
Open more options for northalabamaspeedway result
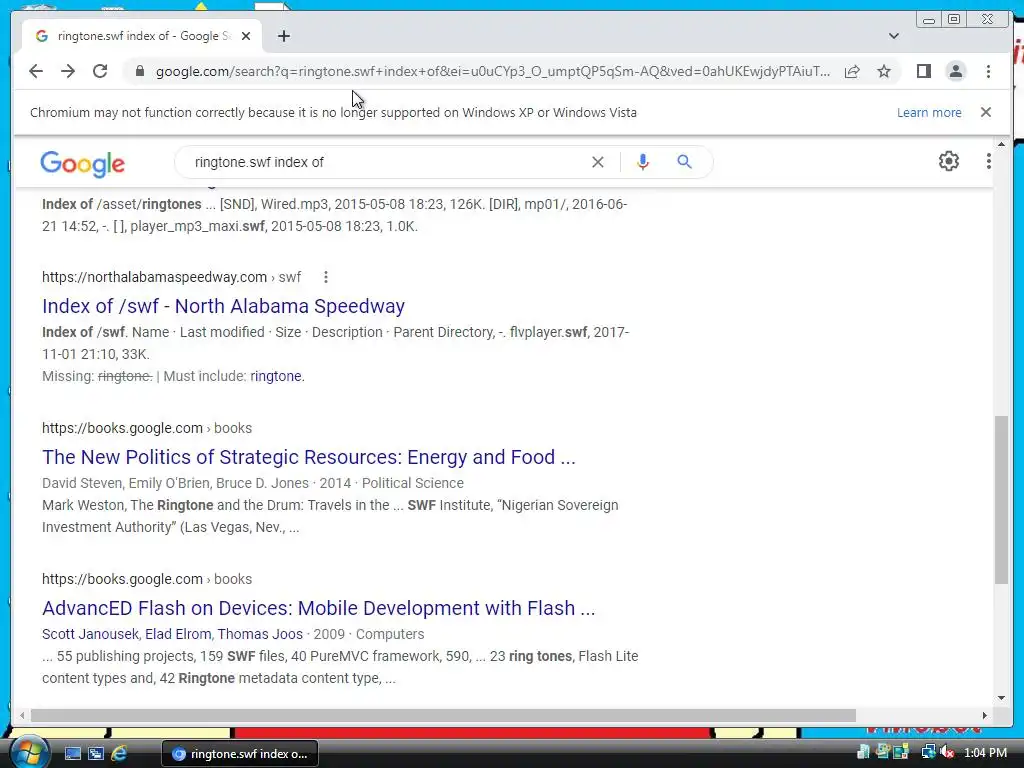pyautogui.click(x=326, y=277)
